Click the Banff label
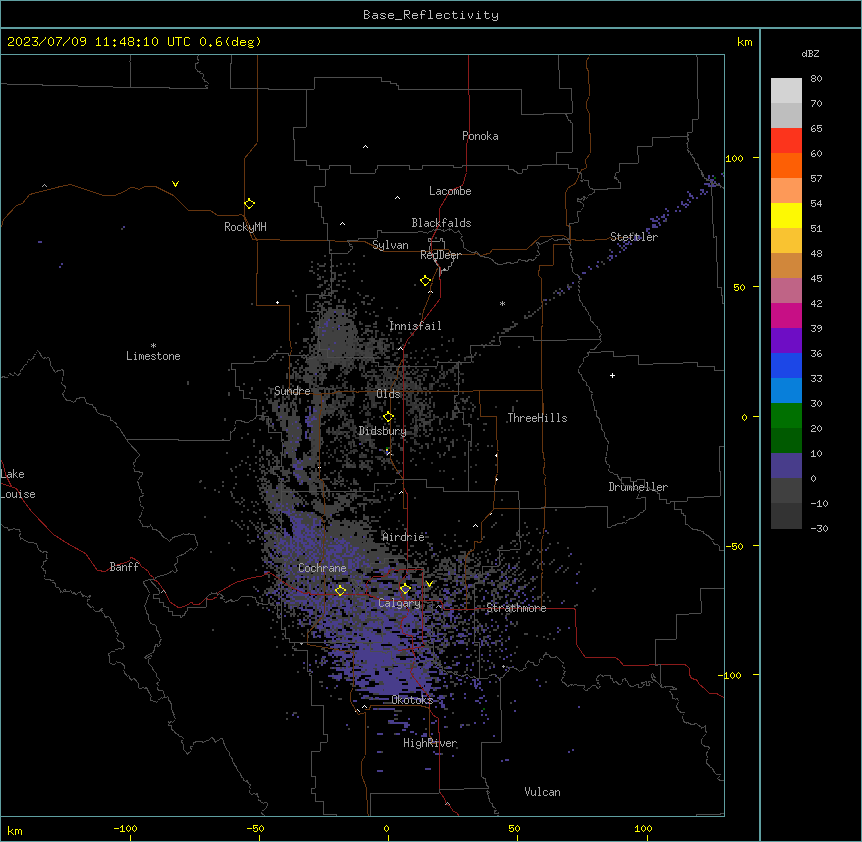862x842 pixels. tap(124, 567)
